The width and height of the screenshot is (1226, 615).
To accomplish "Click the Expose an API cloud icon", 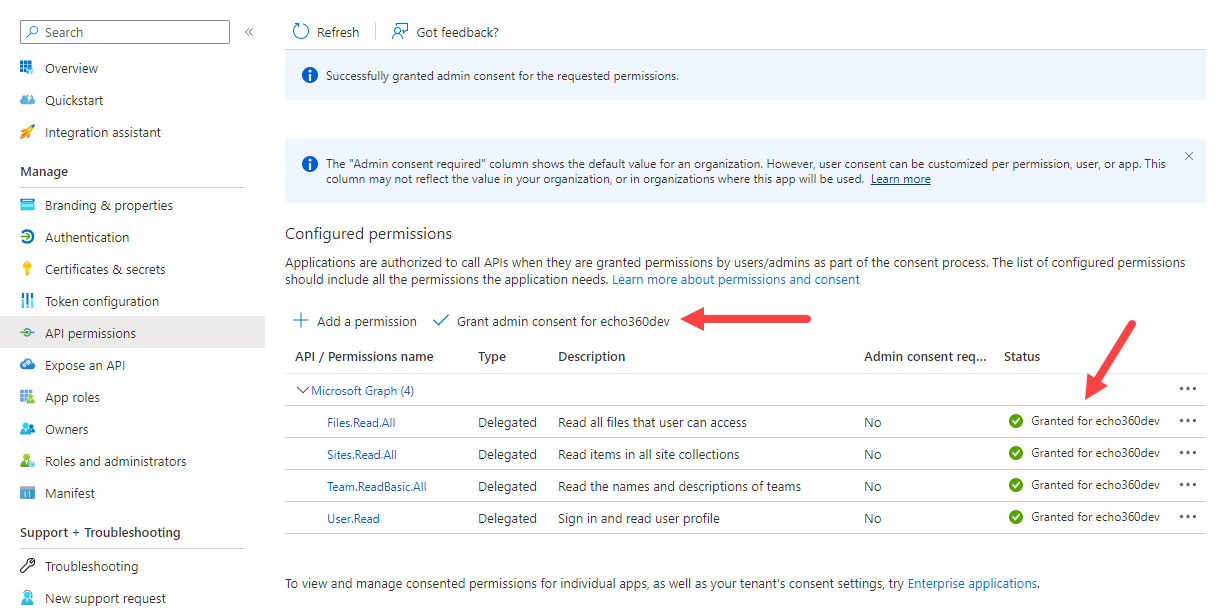I will point(27,365).
